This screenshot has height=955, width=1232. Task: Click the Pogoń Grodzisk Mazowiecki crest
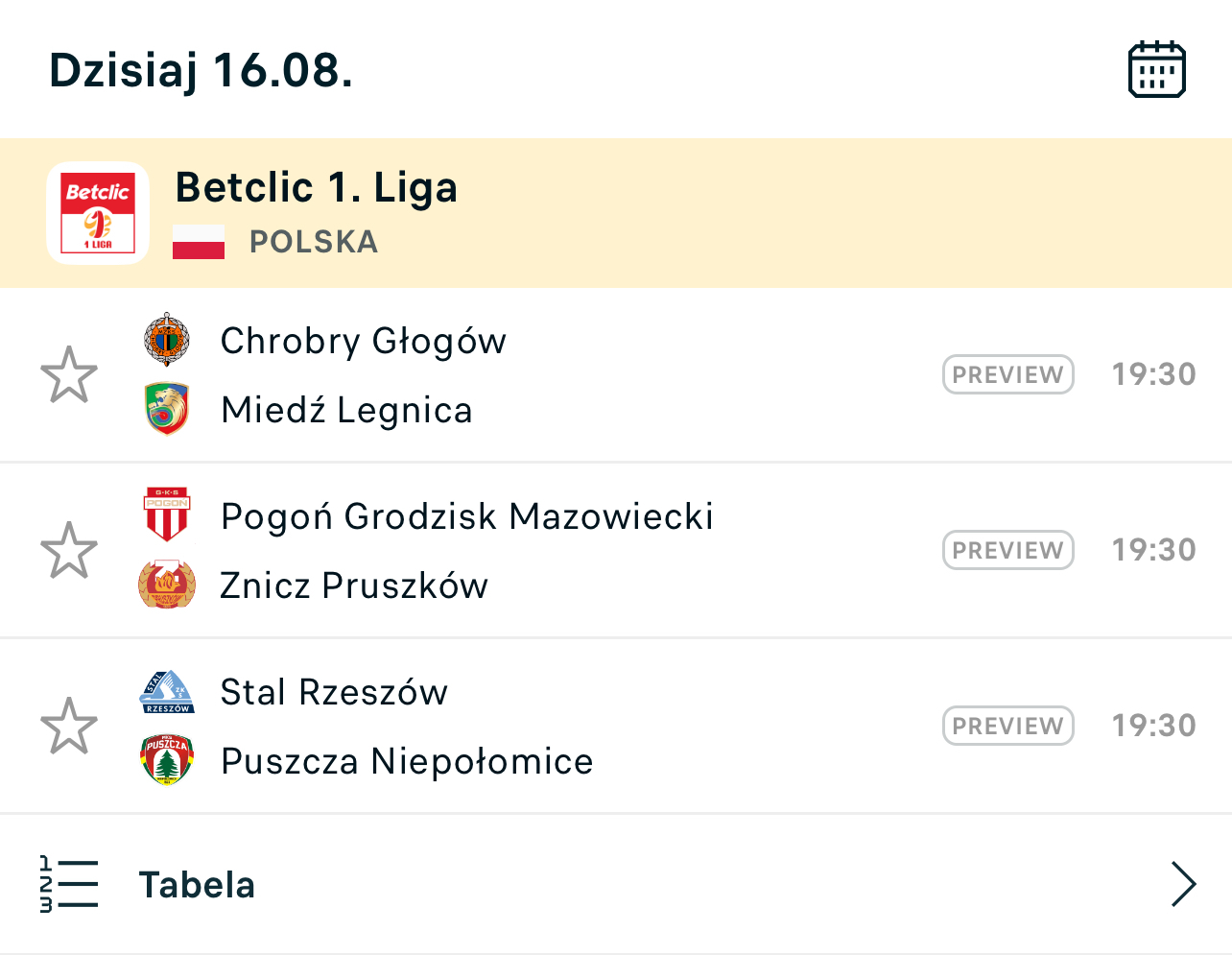click(167, 515)
